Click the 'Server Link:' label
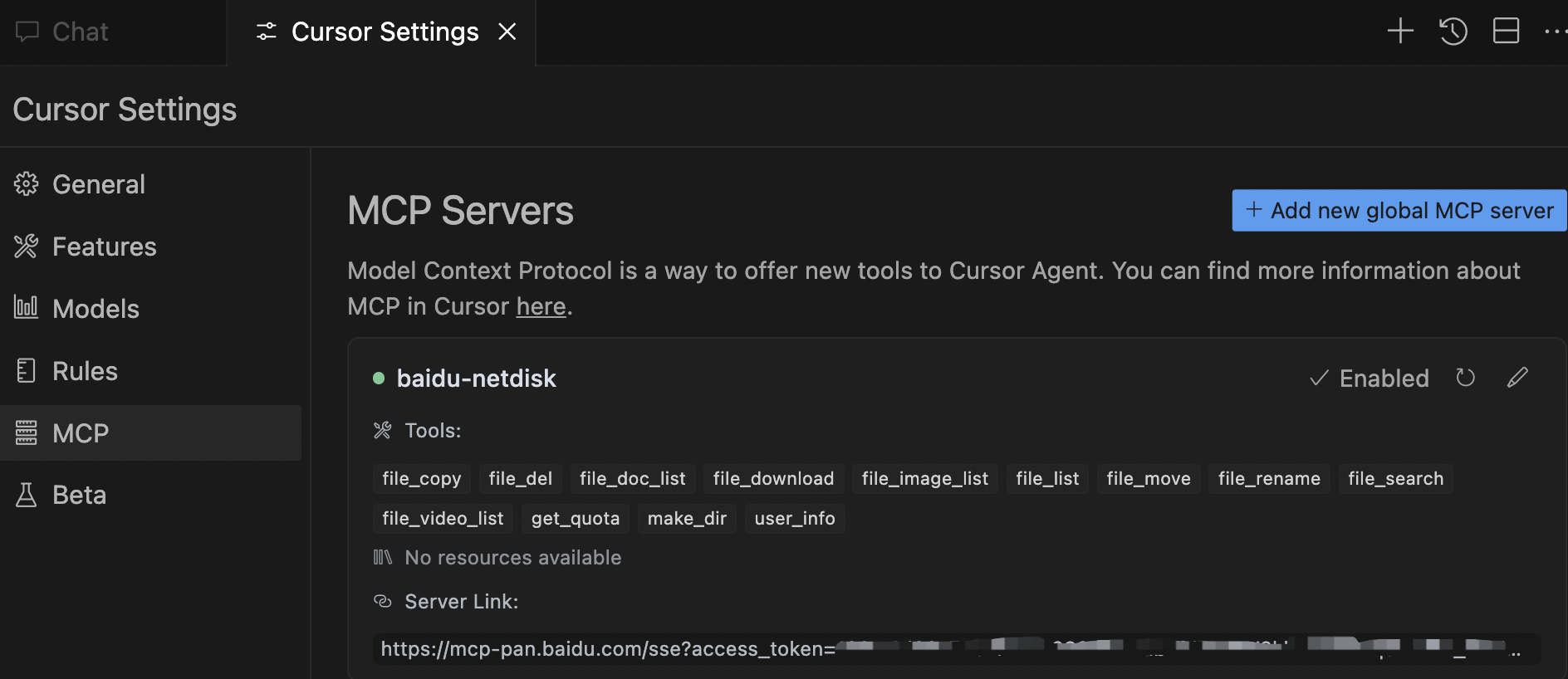Screen dimensions: 1568x679 [462, 602]
